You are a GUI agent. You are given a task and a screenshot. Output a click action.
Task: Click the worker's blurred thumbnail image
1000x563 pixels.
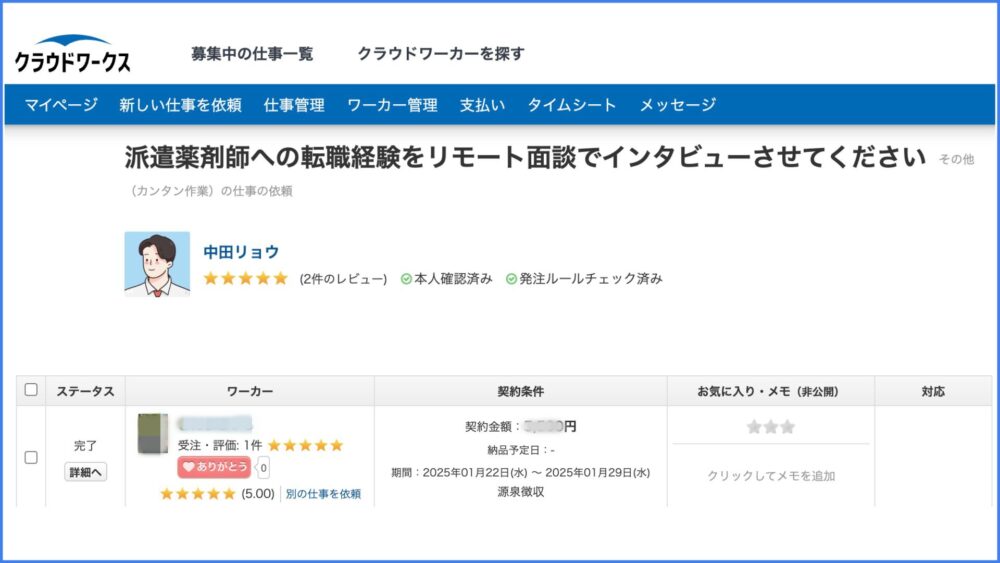(153, 434)
